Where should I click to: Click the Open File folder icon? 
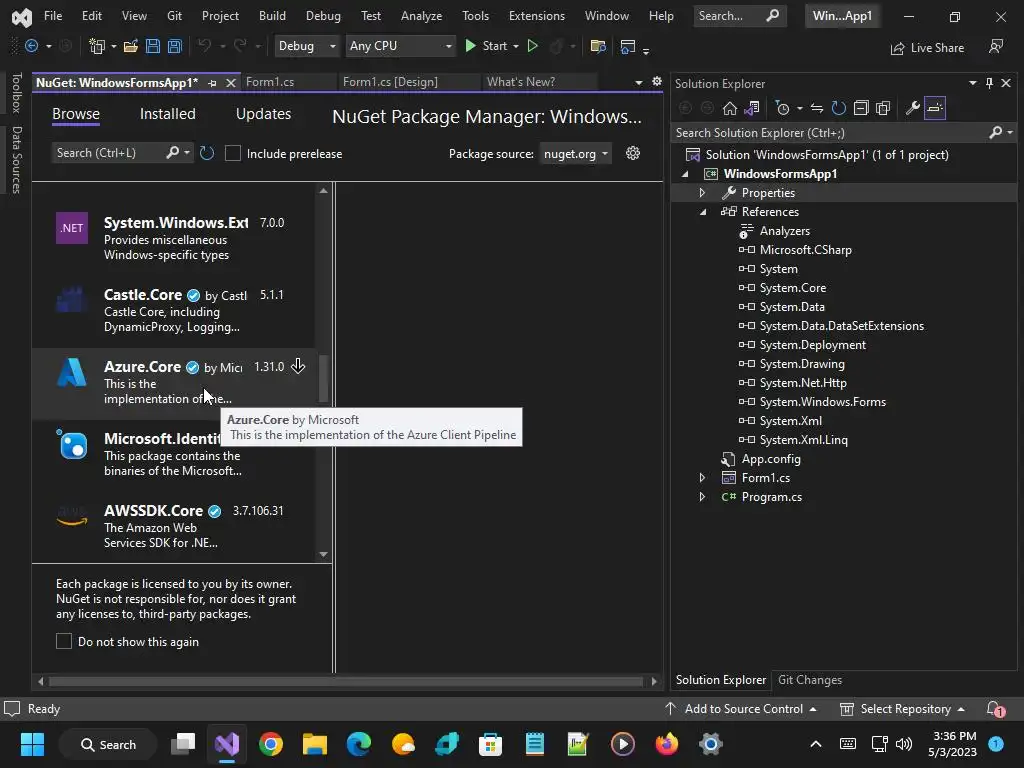131,46
